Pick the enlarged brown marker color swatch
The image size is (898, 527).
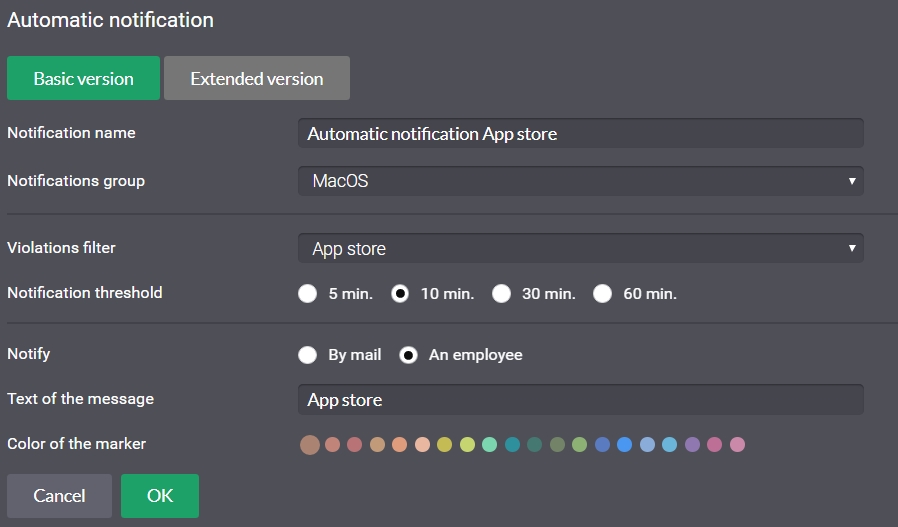pyautogui.click(x=310, y=445)
